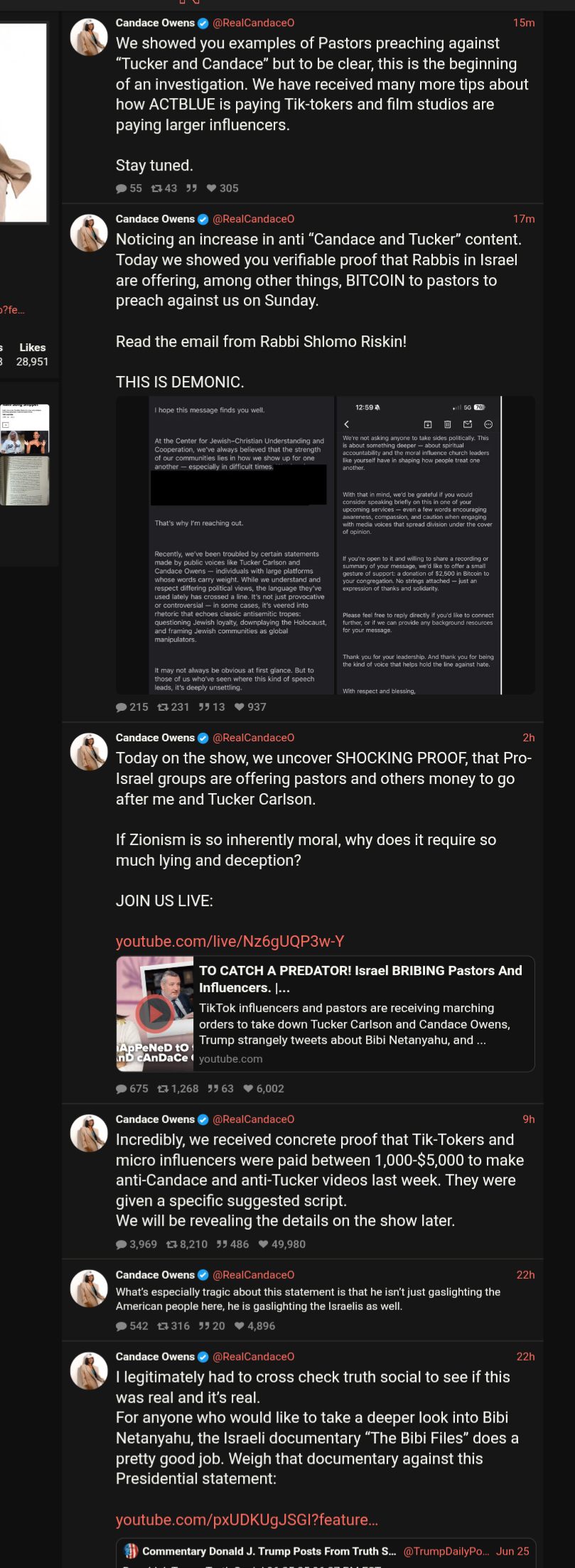The width and height of the screenshot is (575, 1568).
Task: Open the youtube.com/pxUDKUgJSGI link
Action: pyautogui.click(x=247, y=1520)
